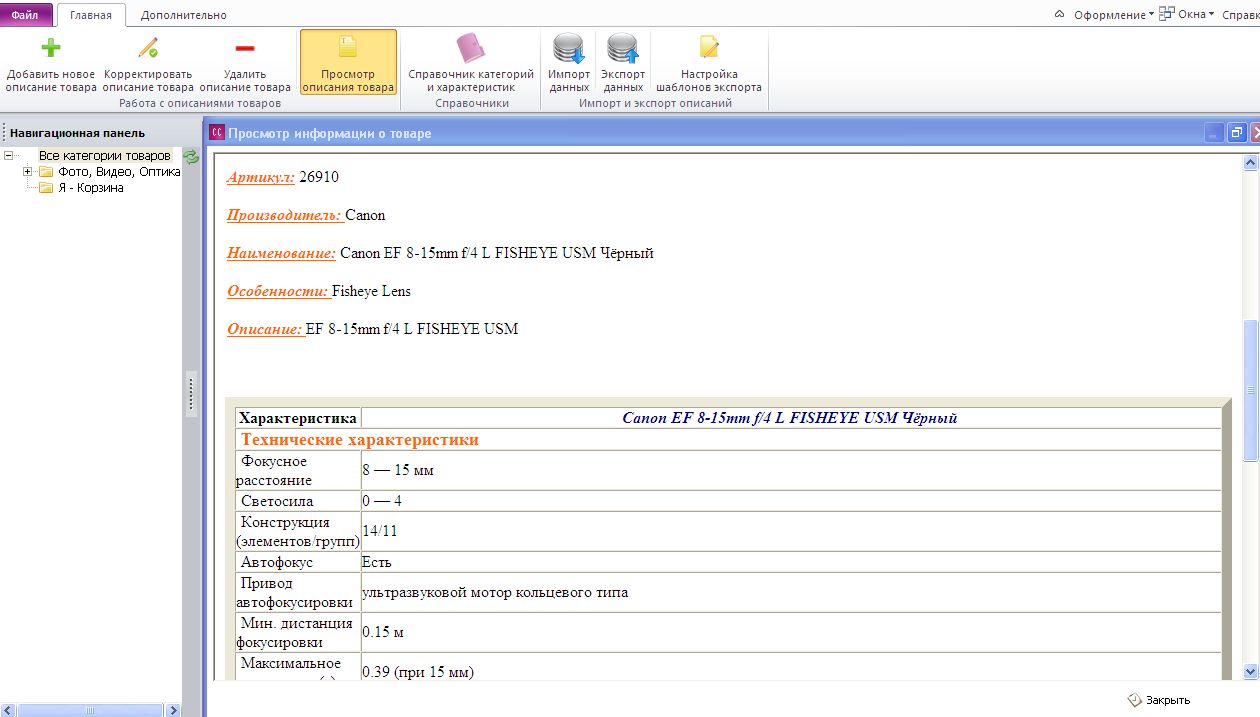The height and width of the screenshot is (717, 1260).
Task: Click article number 26910
Action: tap(319, 177)
